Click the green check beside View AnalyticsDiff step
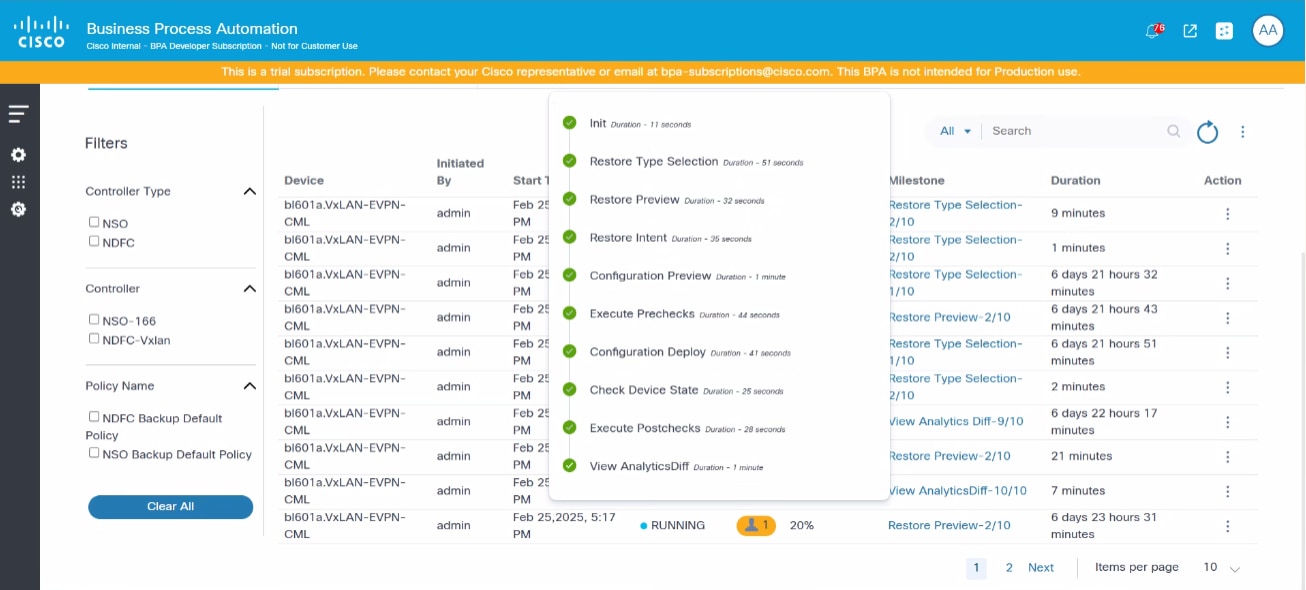The image size is (1306, 590). [570, 465]
